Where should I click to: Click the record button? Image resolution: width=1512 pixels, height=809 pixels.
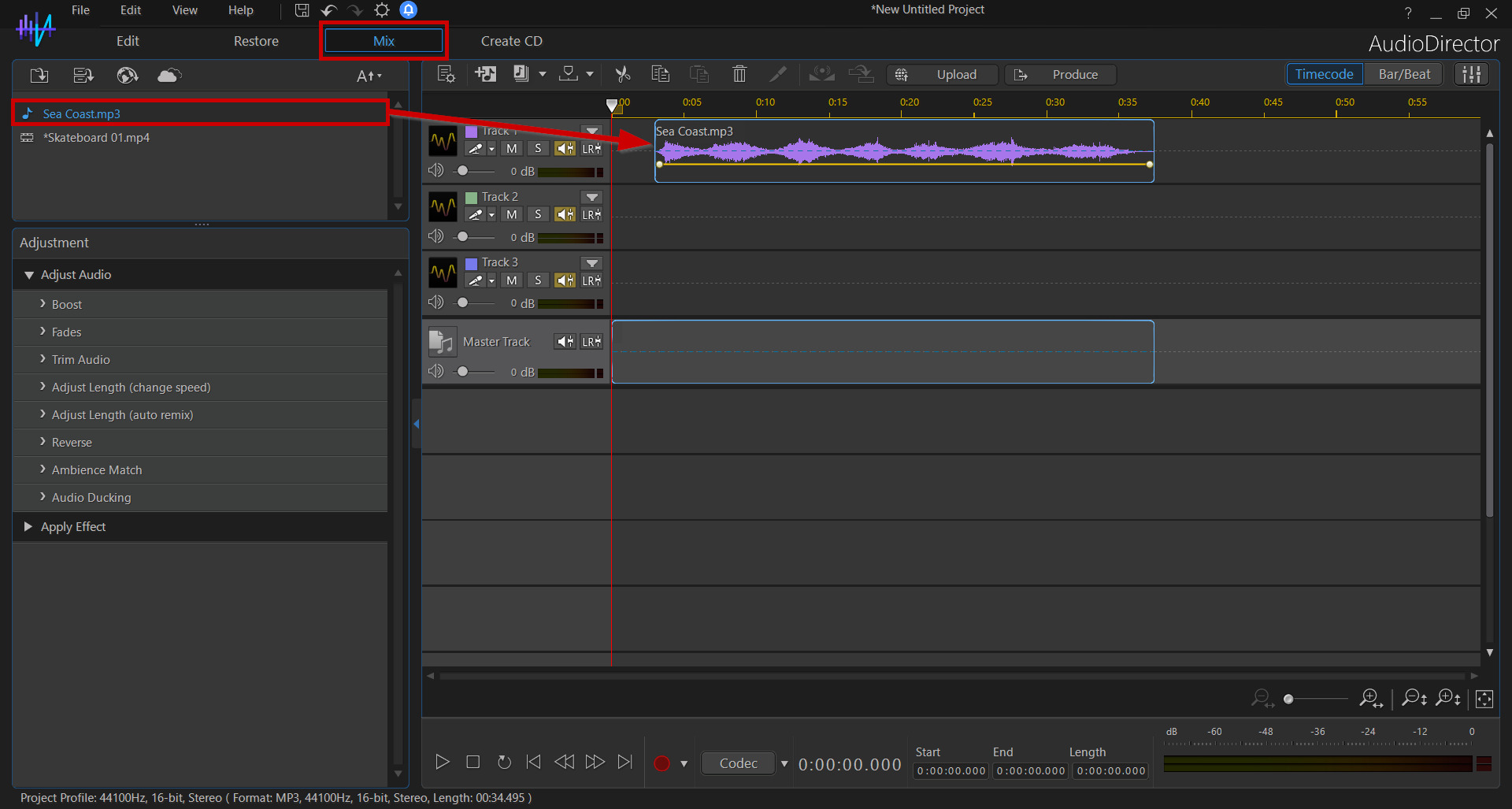point(661,763)
